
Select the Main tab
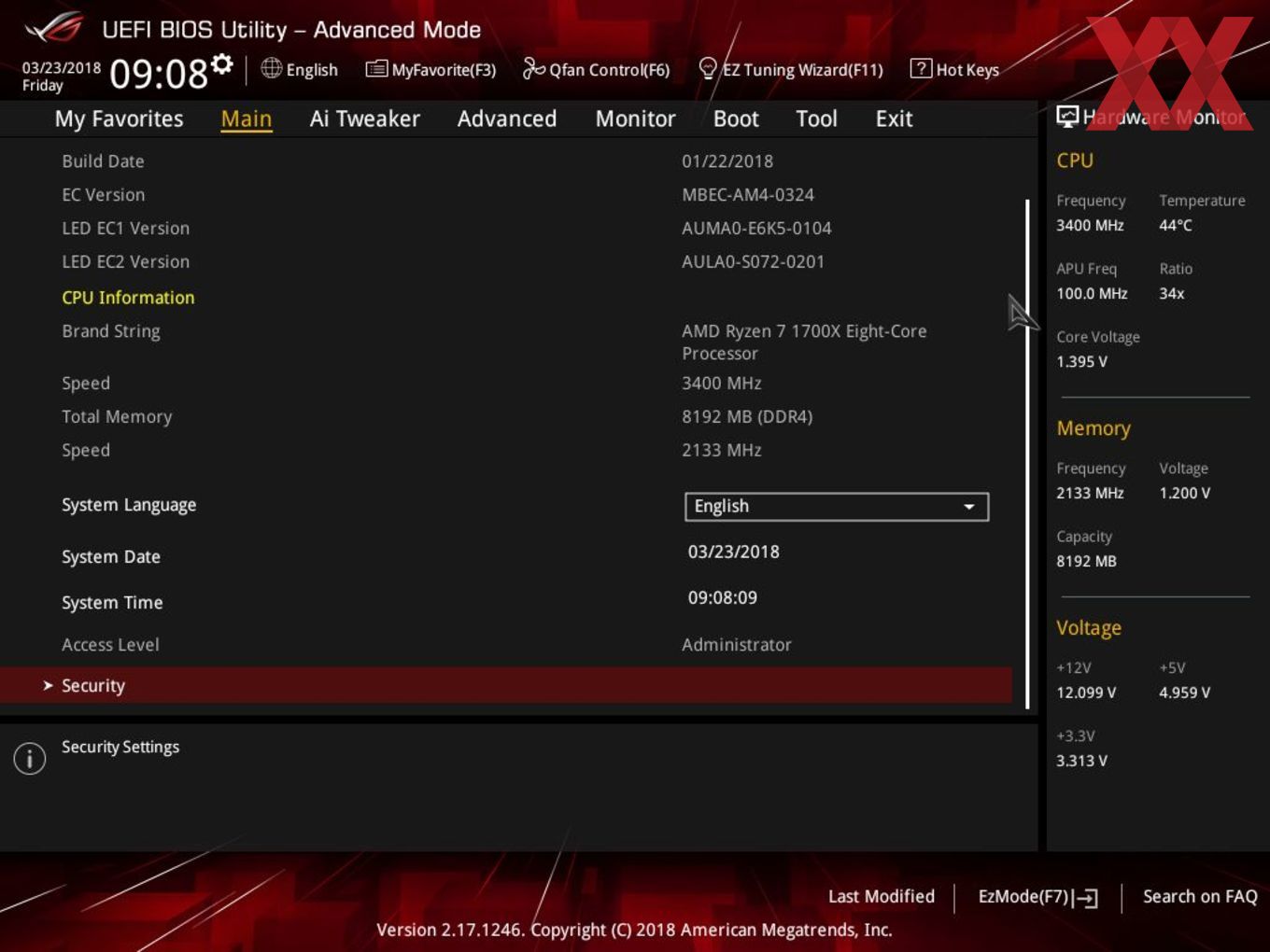(247, 119)
